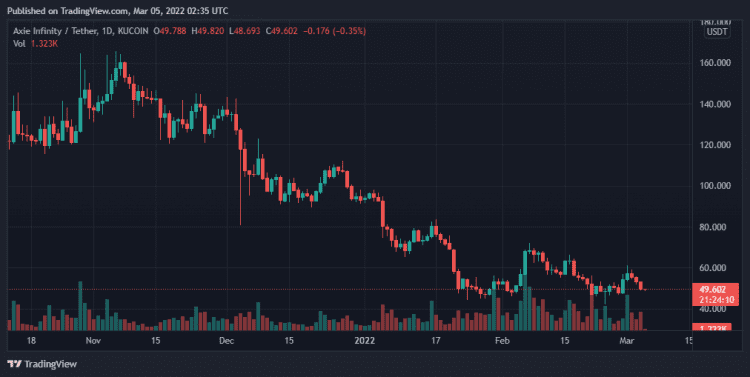Click the 2022 label on time axis

364,341
